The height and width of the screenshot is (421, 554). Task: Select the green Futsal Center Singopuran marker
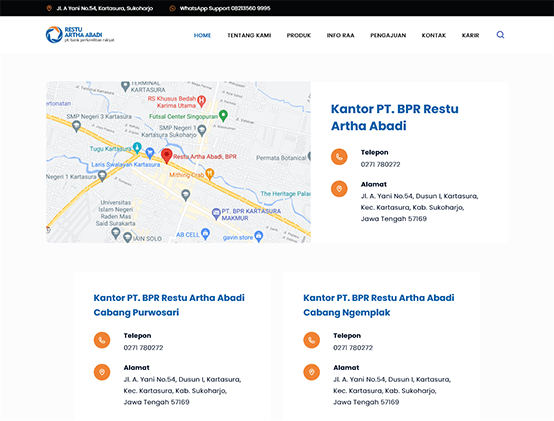[223, 115]
